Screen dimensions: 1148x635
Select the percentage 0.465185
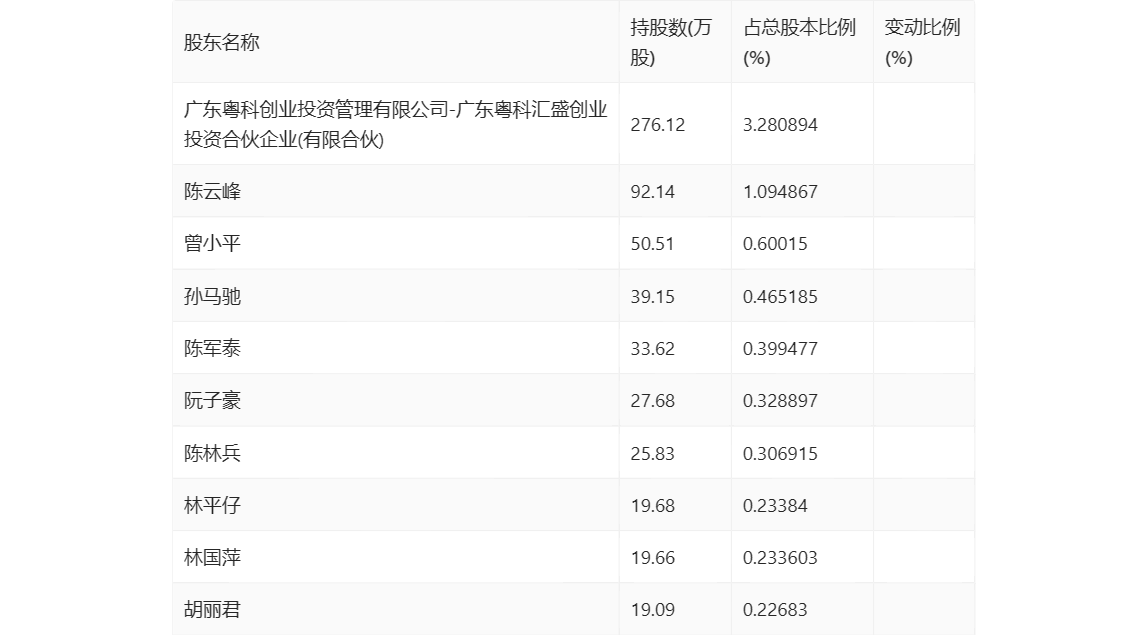click(x=780, y=296)
